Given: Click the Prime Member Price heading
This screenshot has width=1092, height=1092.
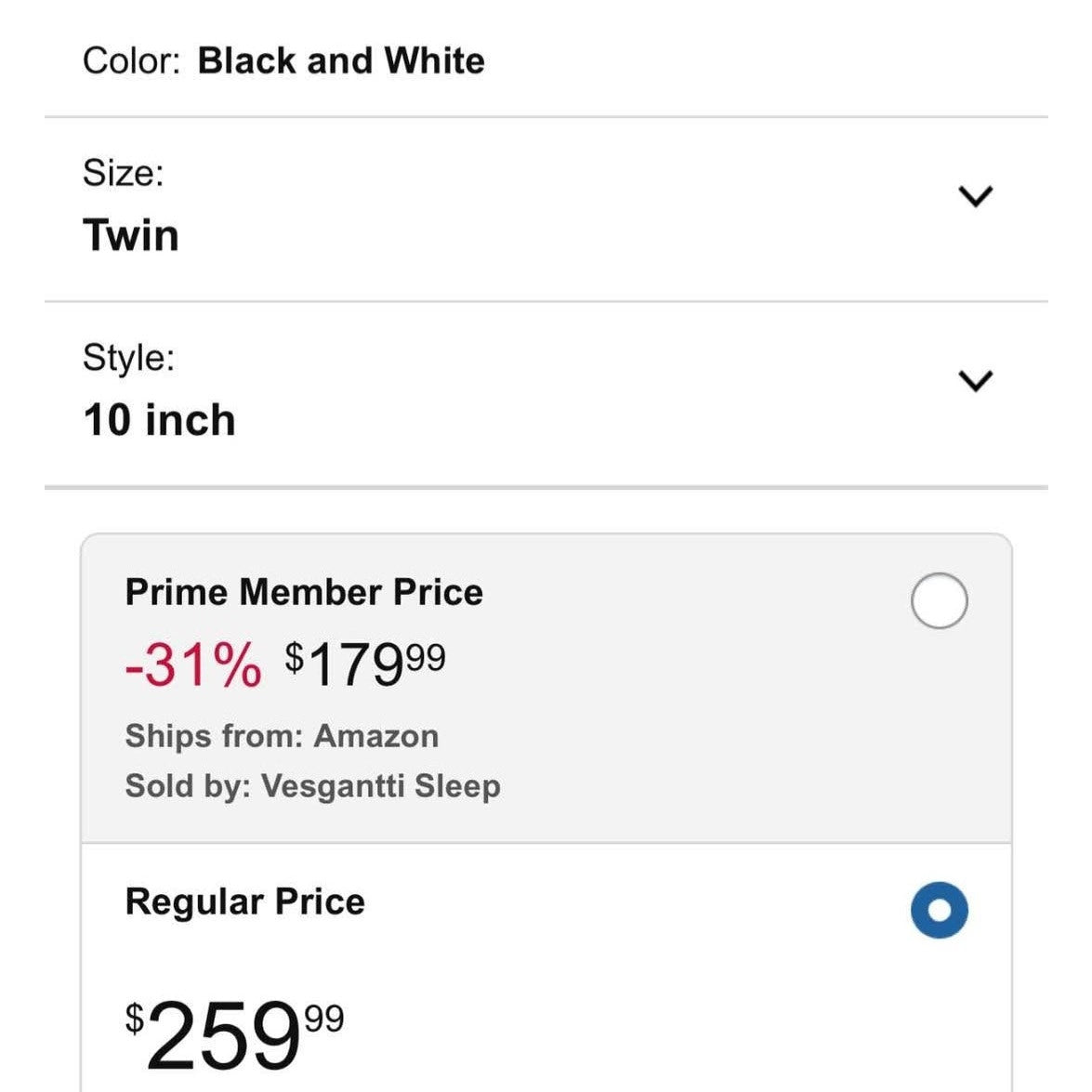Looking at the screenshot, I should pyautogui.click(x=304, y=593).
